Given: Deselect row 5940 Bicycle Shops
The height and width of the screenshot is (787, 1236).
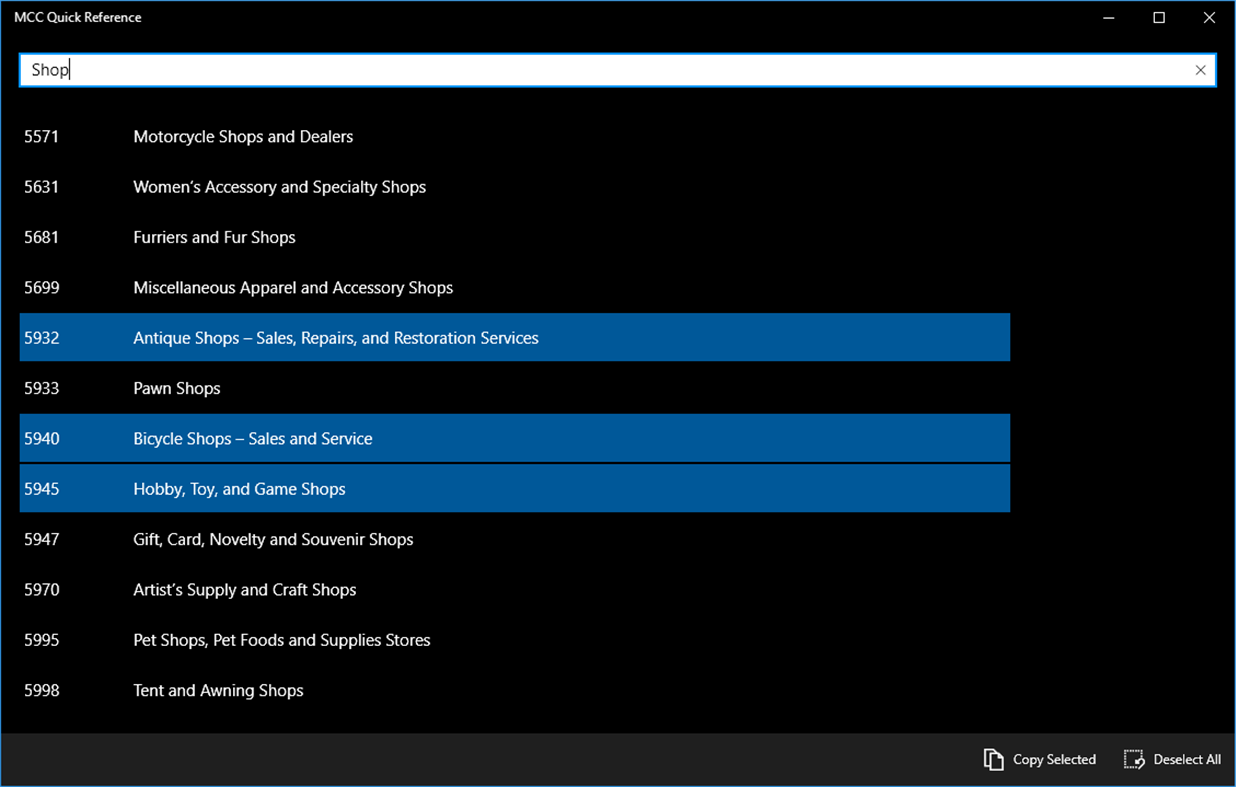Looking at the screenshot, I should click(x=400, y=438).
